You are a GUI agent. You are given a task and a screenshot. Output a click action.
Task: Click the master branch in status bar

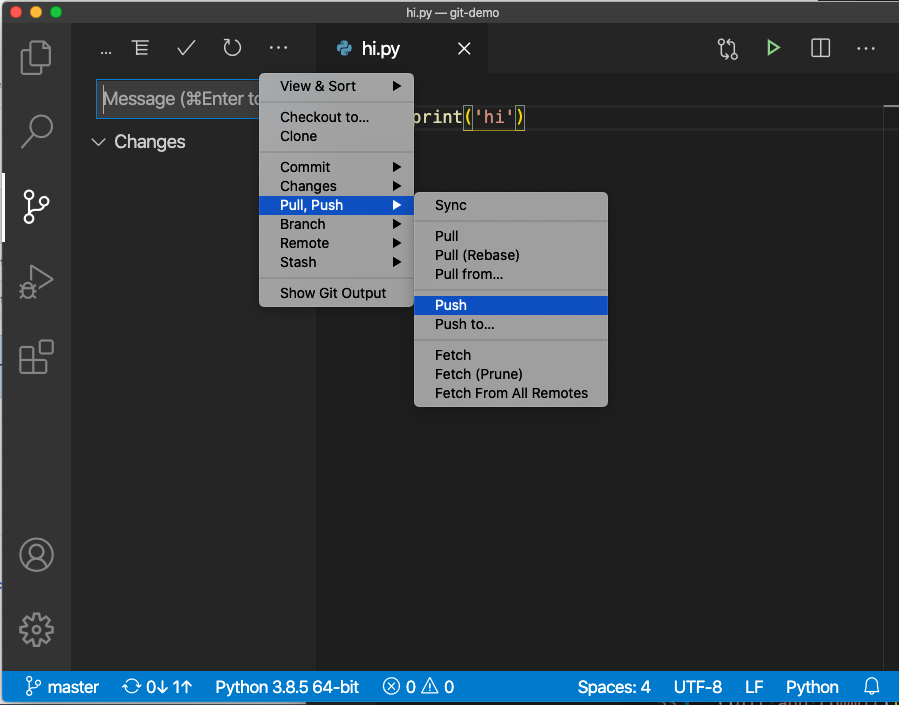pos(63,687)
